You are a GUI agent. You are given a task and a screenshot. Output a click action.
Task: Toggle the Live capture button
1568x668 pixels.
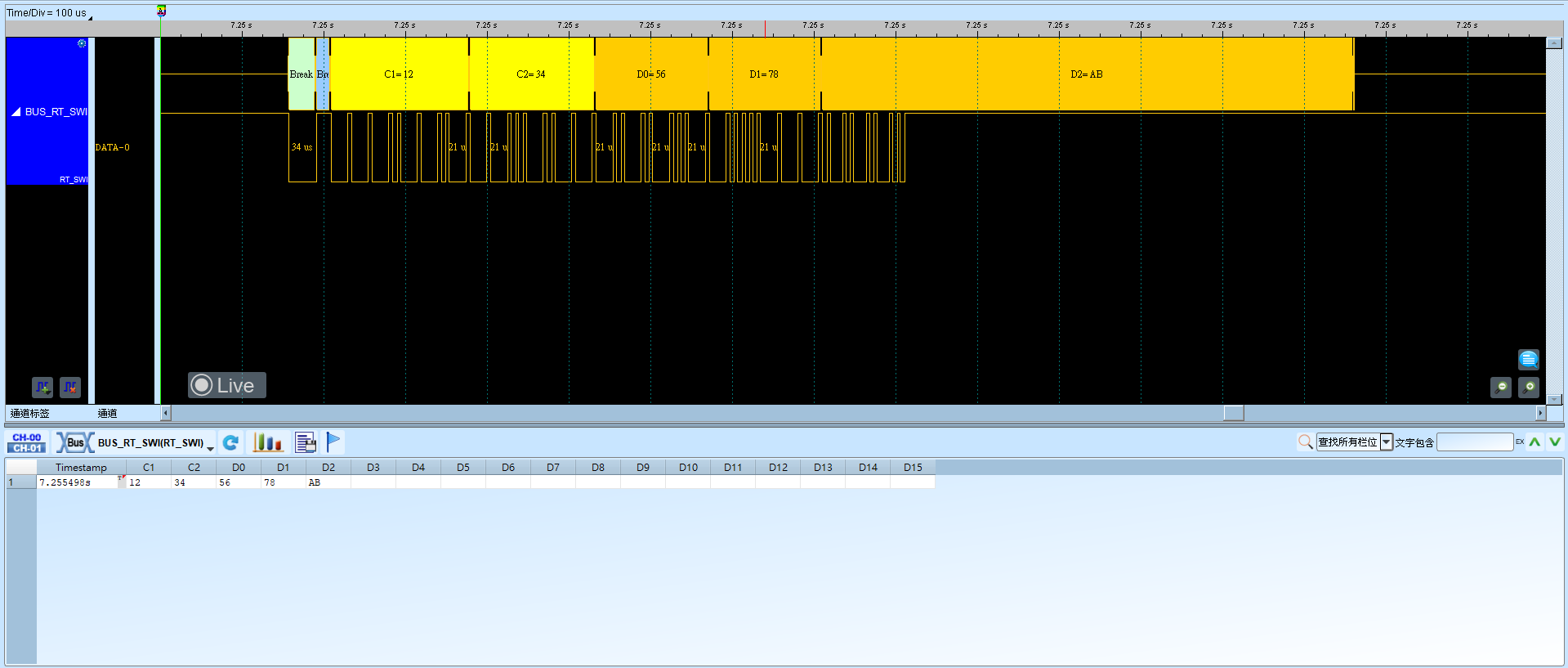(227, 385)
